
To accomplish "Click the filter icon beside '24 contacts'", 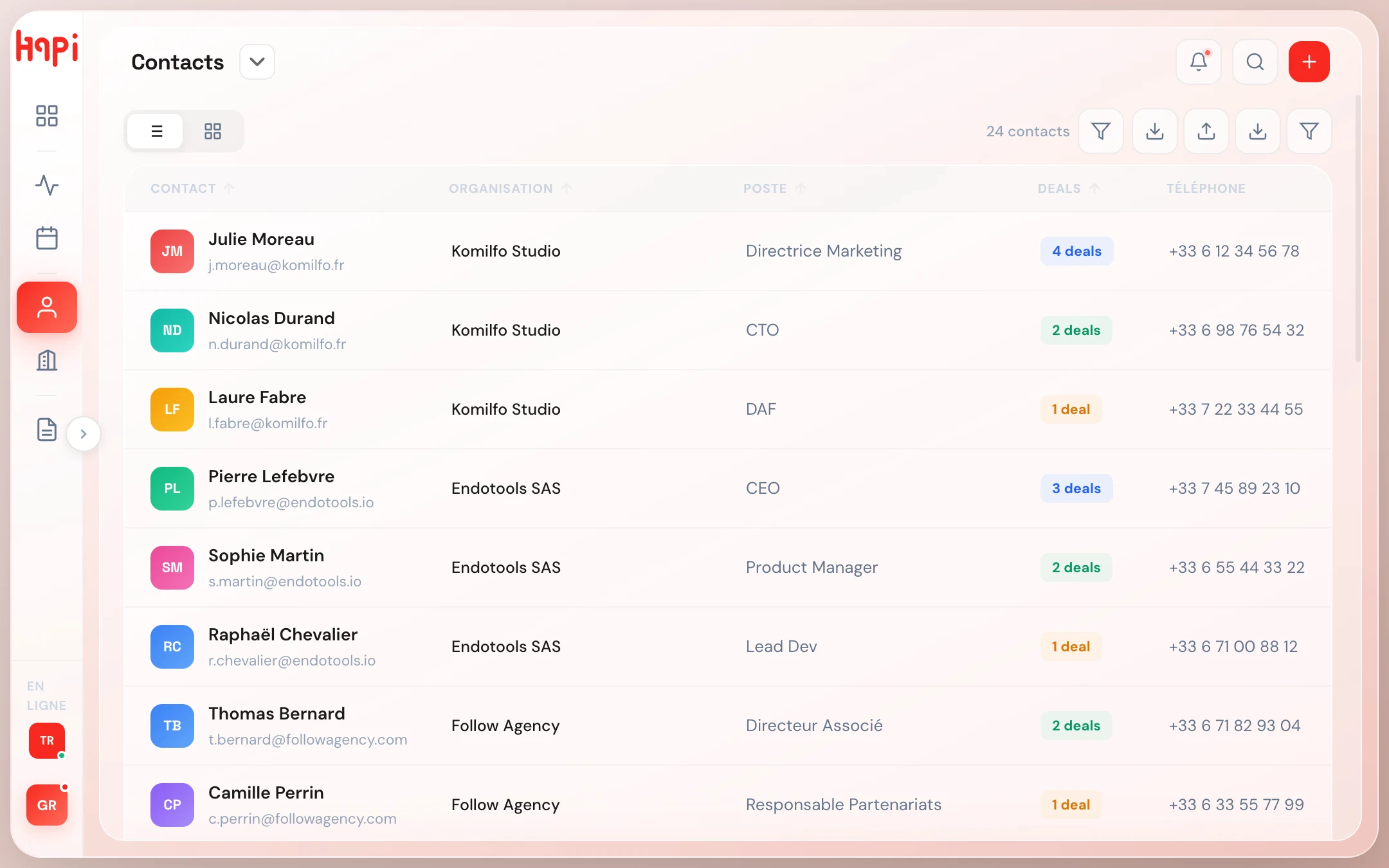I will pos(1101,131).
